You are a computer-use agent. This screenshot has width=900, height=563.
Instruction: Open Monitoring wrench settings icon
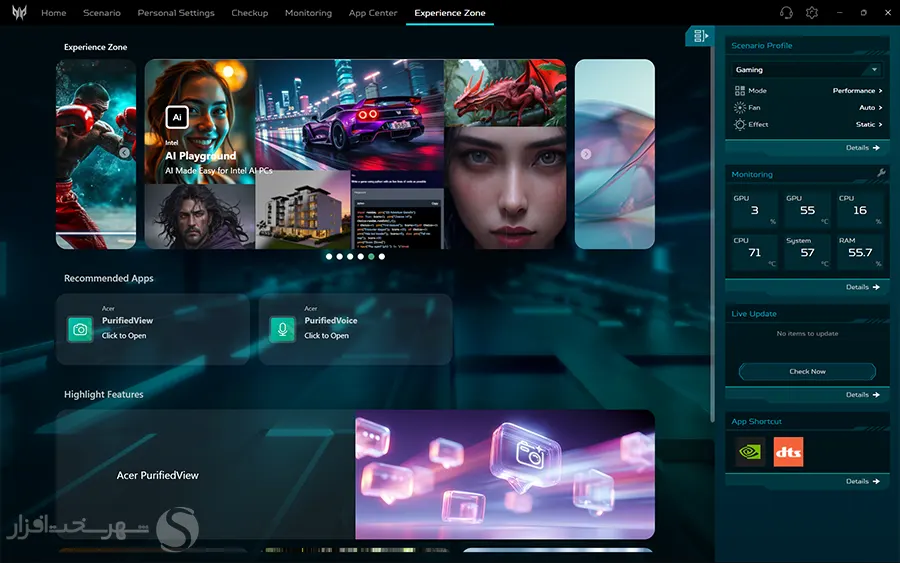tap(881, 173)
